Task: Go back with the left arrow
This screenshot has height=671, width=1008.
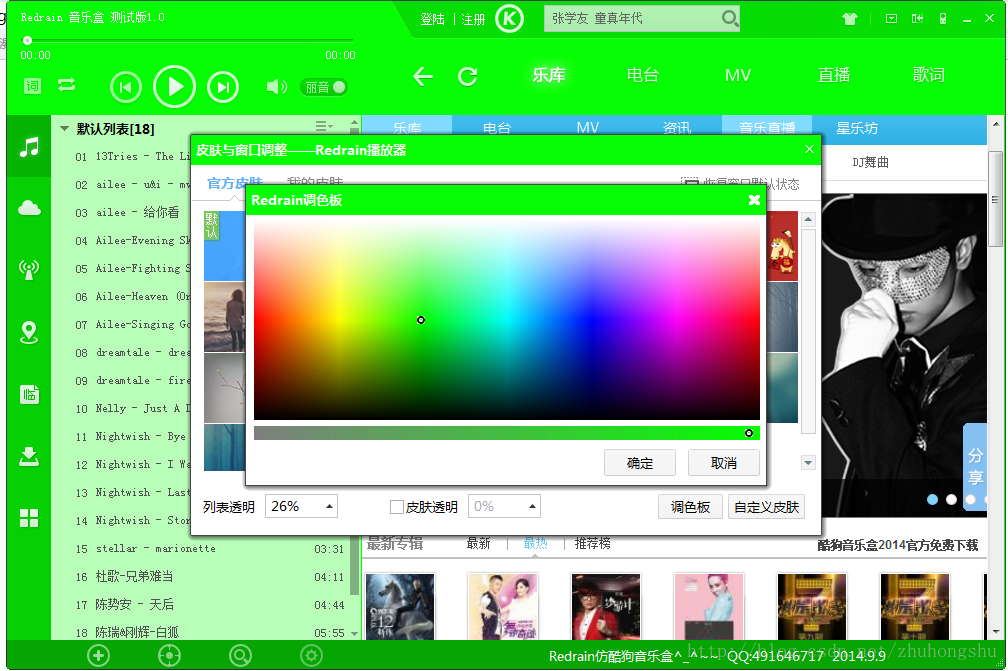Action: point(423,76)
